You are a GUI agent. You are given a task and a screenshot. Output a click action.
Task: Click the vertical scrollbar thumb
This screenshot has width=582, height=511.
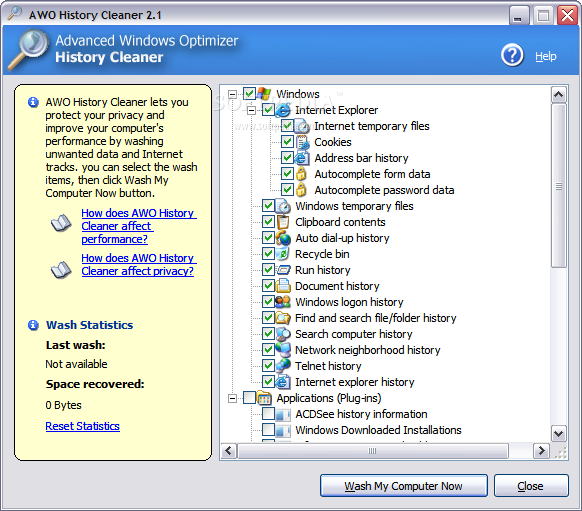coord(559,186)
